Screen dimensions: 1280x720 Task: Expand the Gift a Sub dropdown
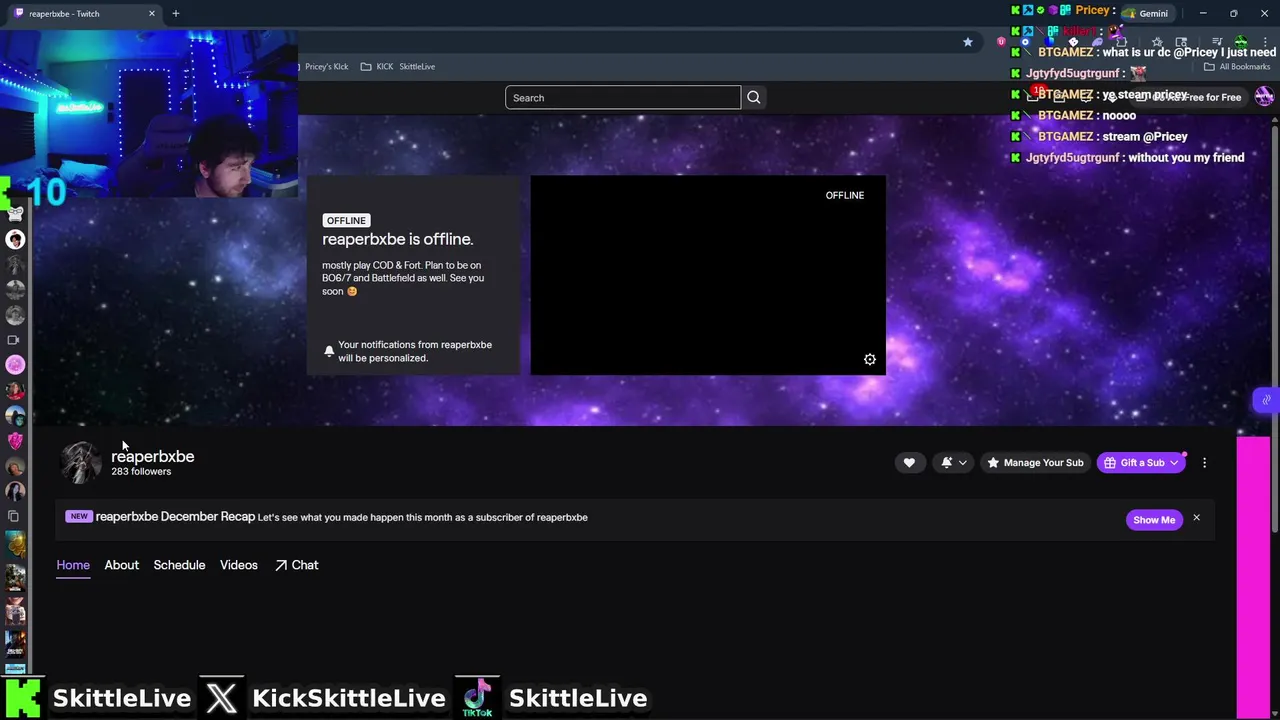(x=1141, y=462)
